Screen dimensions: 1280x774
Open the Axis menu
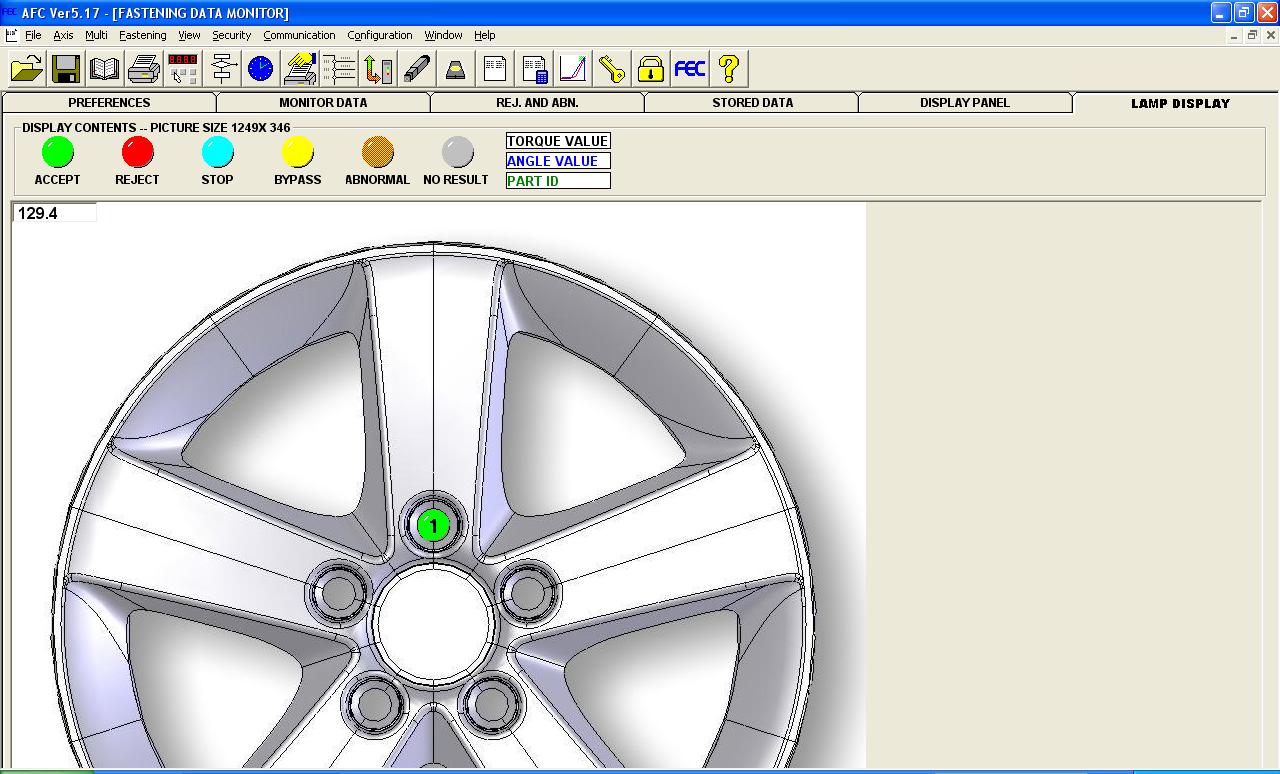click(x=63, y=35)
